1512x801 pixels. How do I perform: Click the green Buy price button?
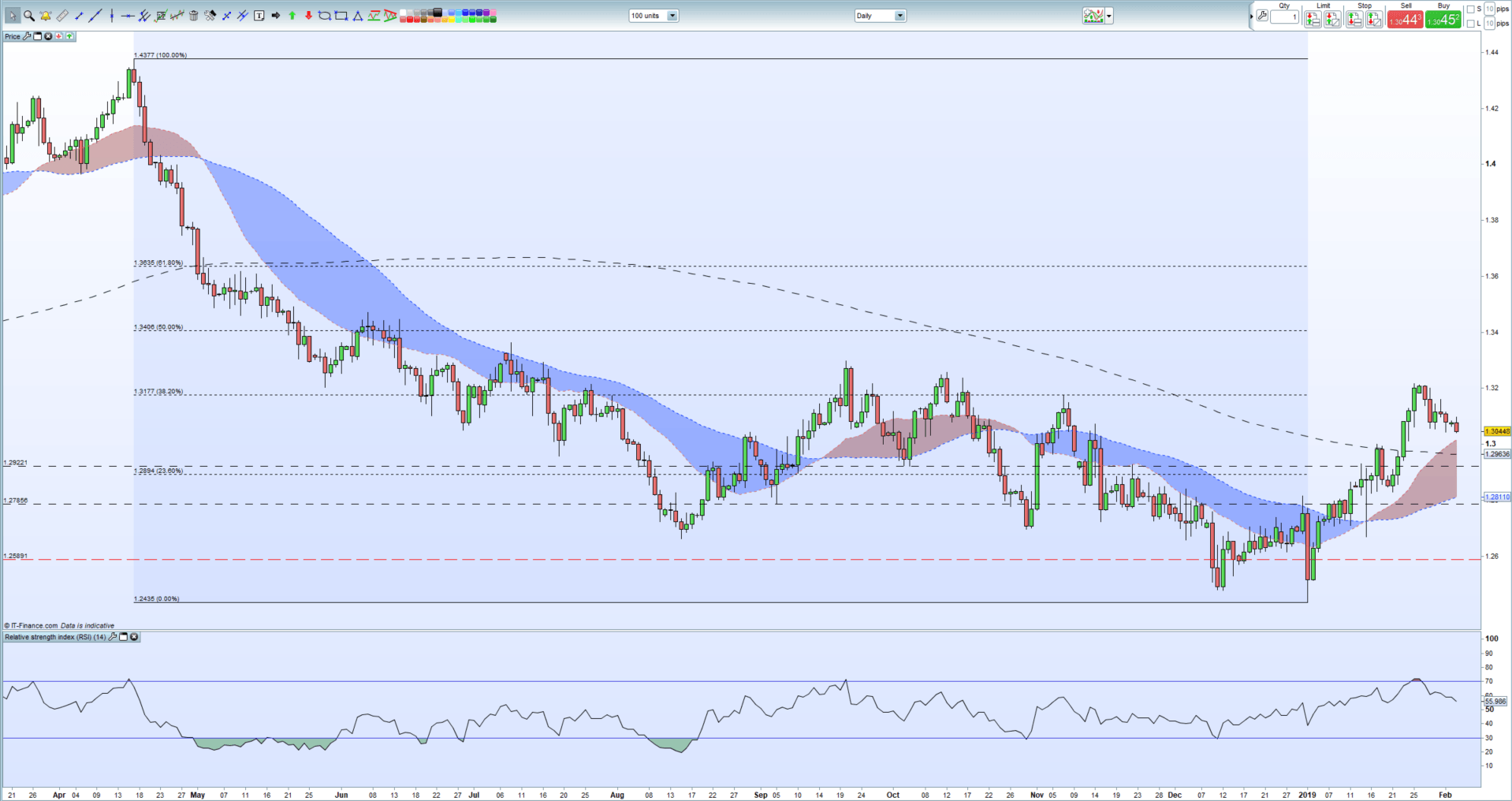coord(1443,20)
